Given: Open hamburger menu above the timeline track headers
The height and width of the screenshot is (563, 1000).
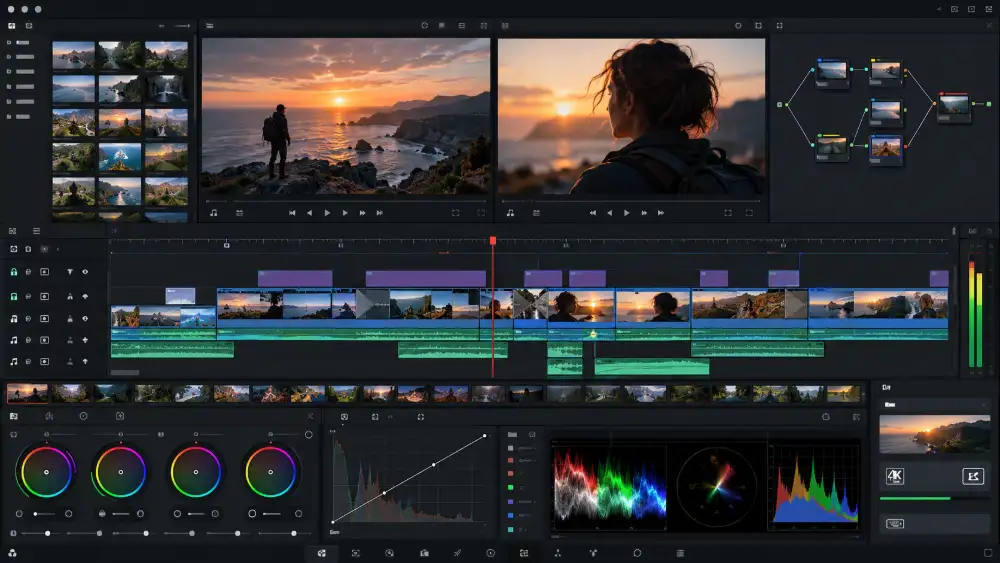Looking at the screenshot, I should point(36,231).
